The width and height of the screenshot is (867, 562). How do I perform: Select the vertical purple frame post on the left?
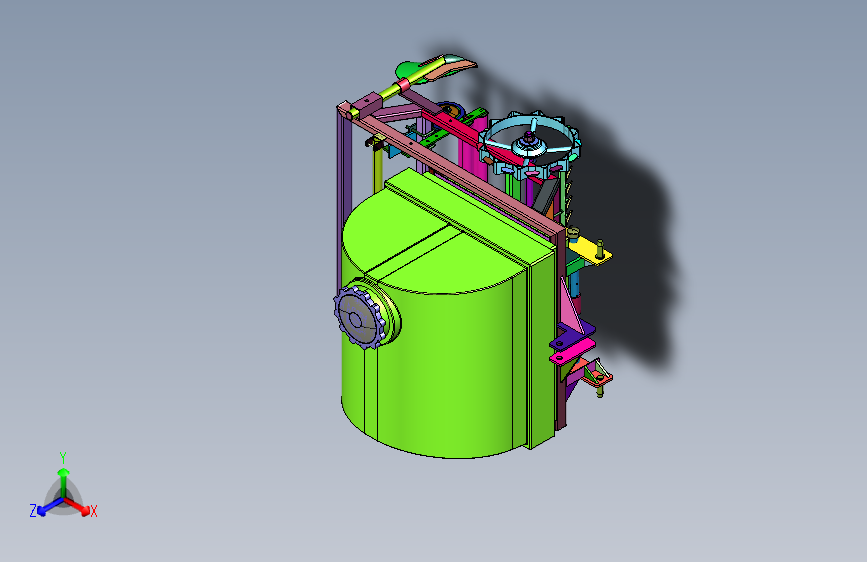pyautogui.click(x=343, y=194)
